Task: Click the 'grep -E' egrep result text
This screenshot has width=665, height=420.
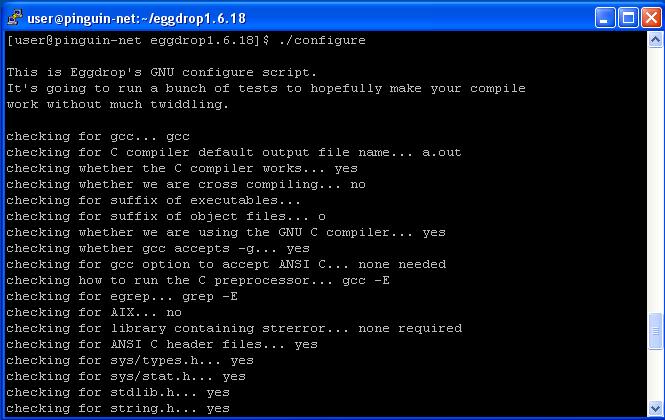Action: pos(210,297)
